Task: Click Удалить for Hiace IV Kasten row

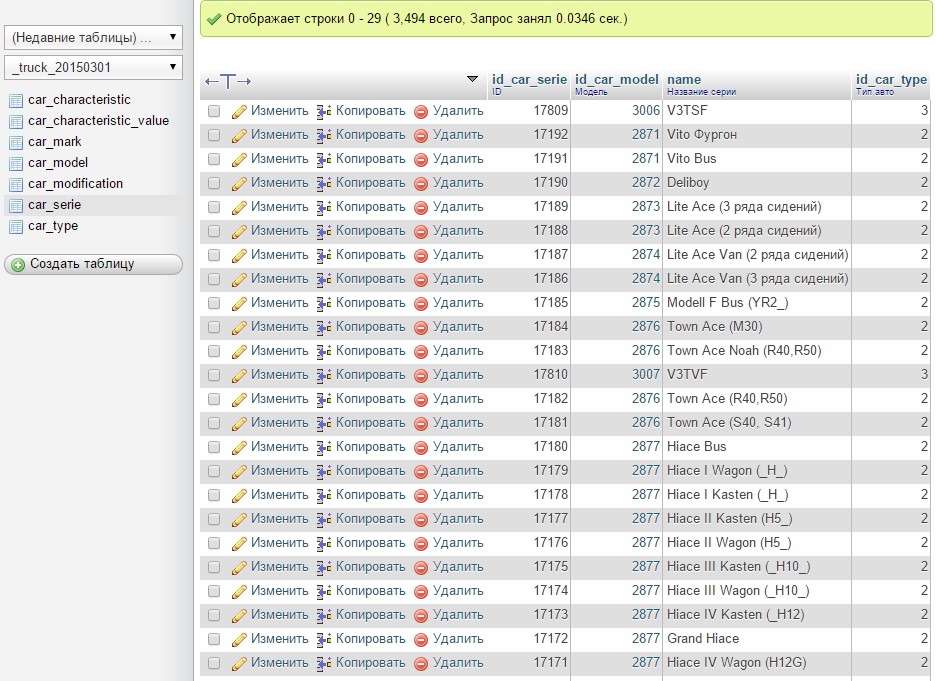Action: click(458, 615)
